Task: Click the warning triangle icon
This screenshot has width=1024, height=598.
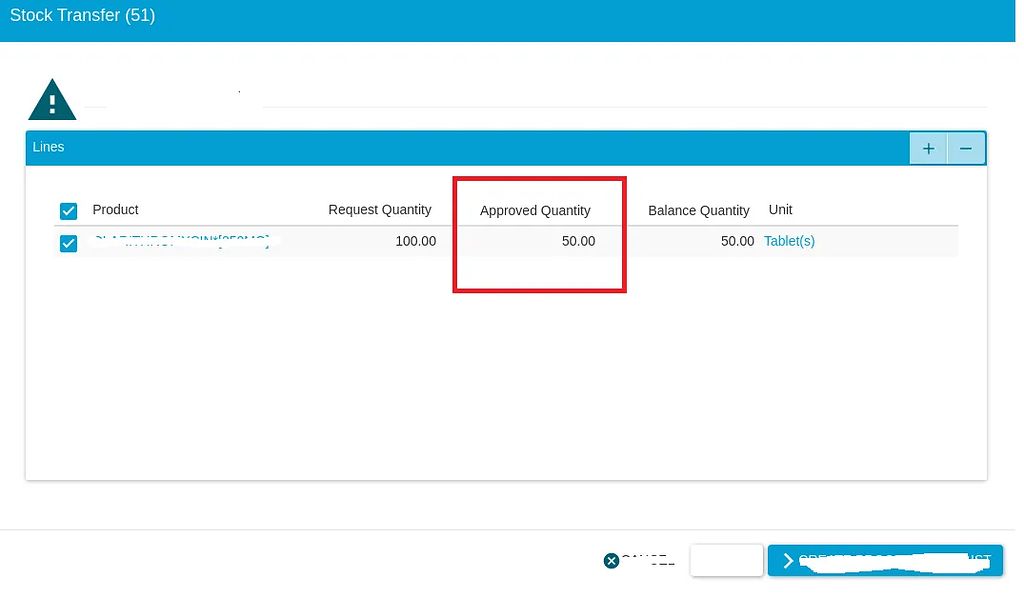Action: tap(52, 100)
